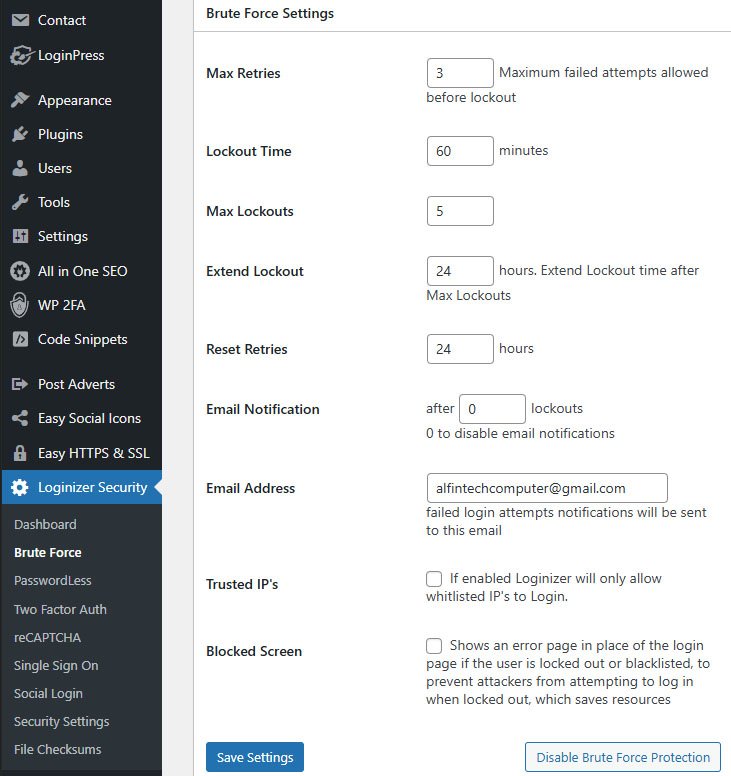This screenshot has height=776, width=731.
Task: Open the Two Factor Auth submenu
Action: [x=60, y=609]
